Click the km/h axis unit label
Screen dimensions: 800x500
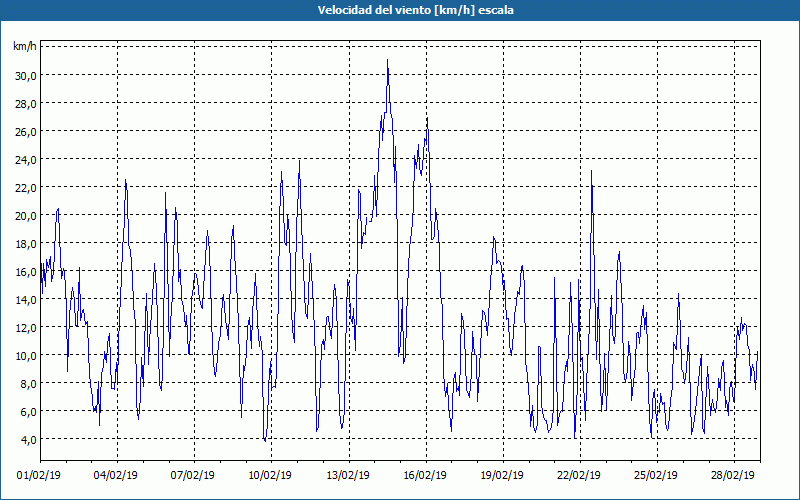pos(25,47)
